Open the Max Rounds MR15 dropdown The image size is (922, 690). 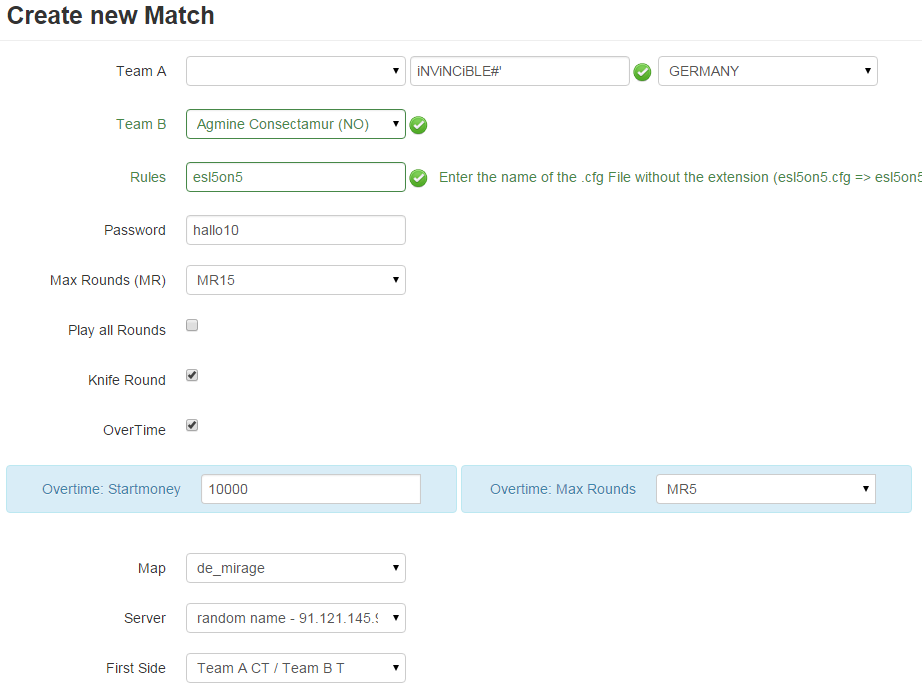point(295,280)
